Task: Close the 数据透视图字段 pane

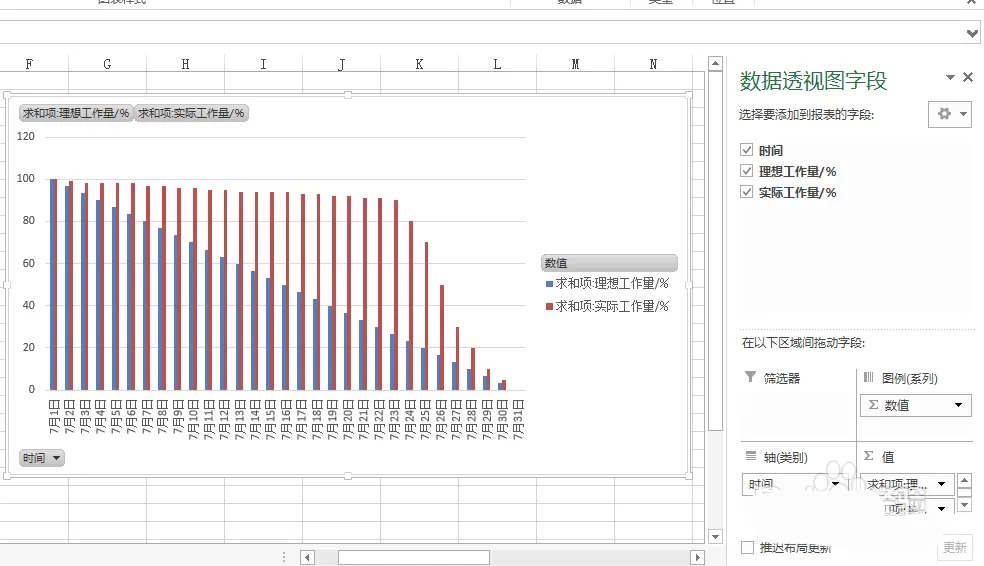Action: (x=968, y=77)
